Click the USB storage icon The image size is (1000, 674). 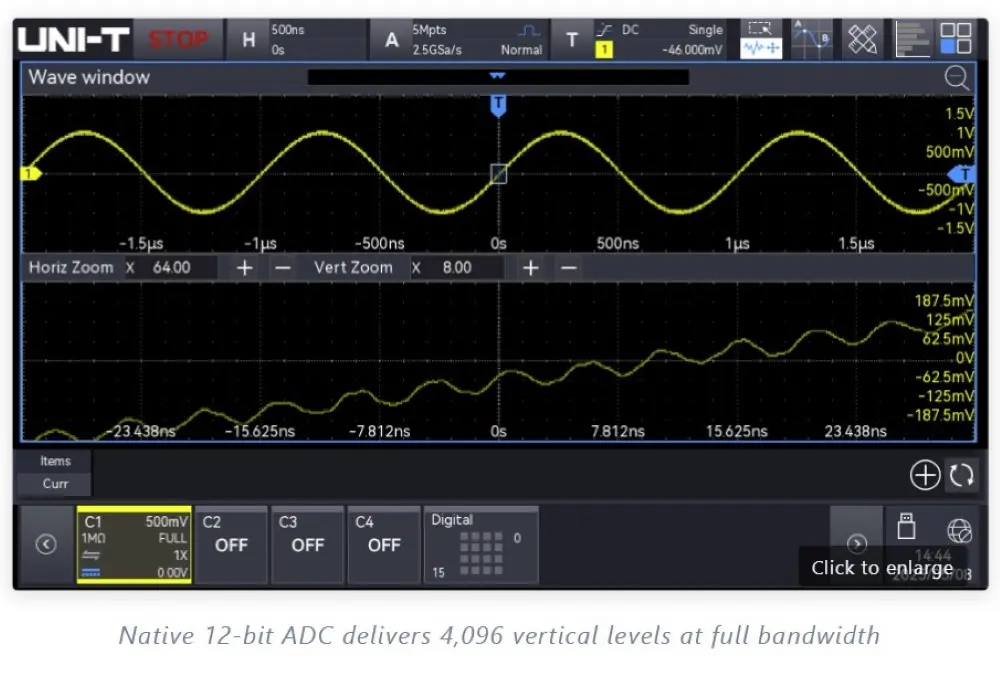[x=906, y=527]
